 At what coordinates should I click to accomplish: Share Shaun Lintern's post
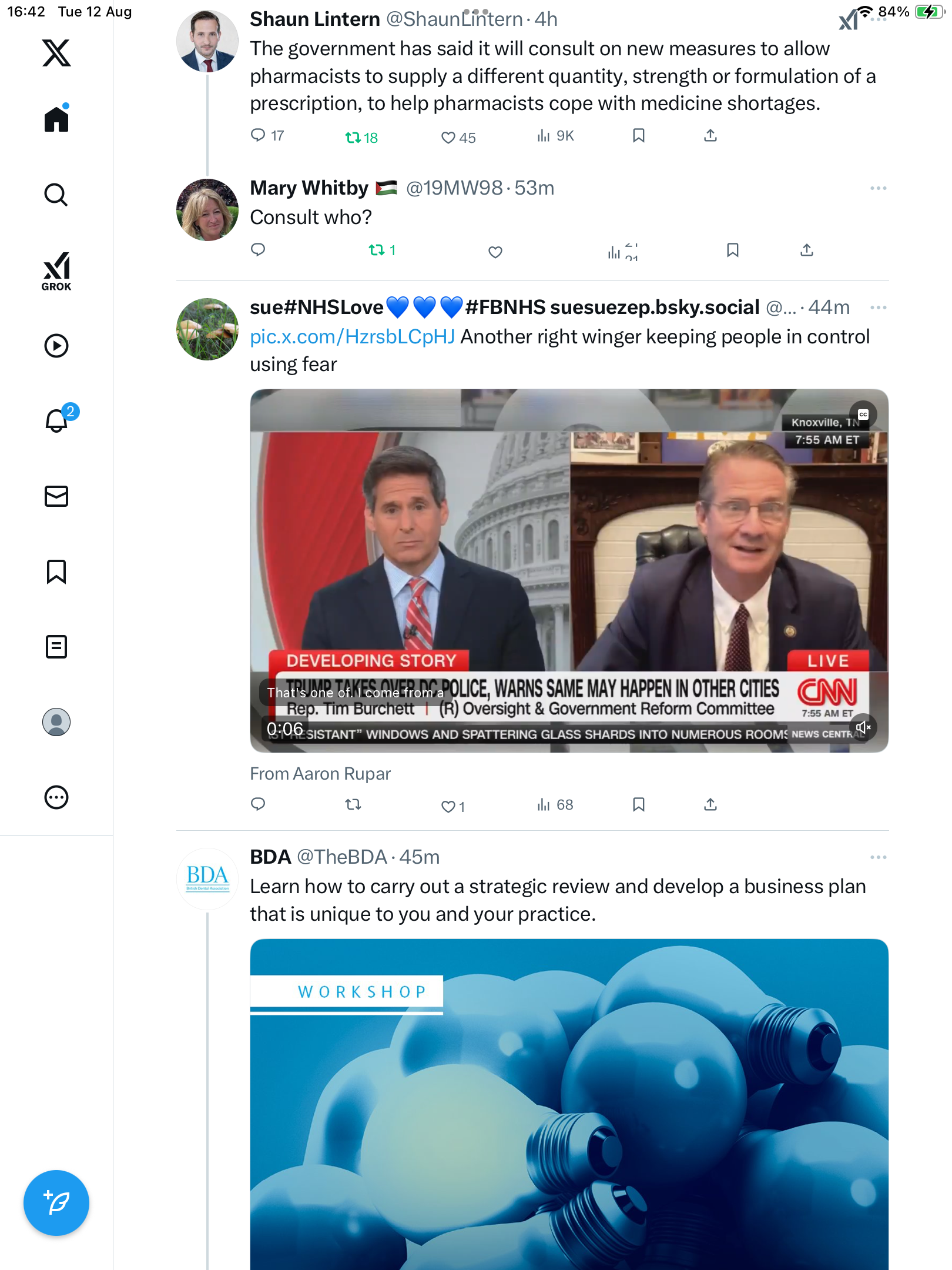coord(710,136)
